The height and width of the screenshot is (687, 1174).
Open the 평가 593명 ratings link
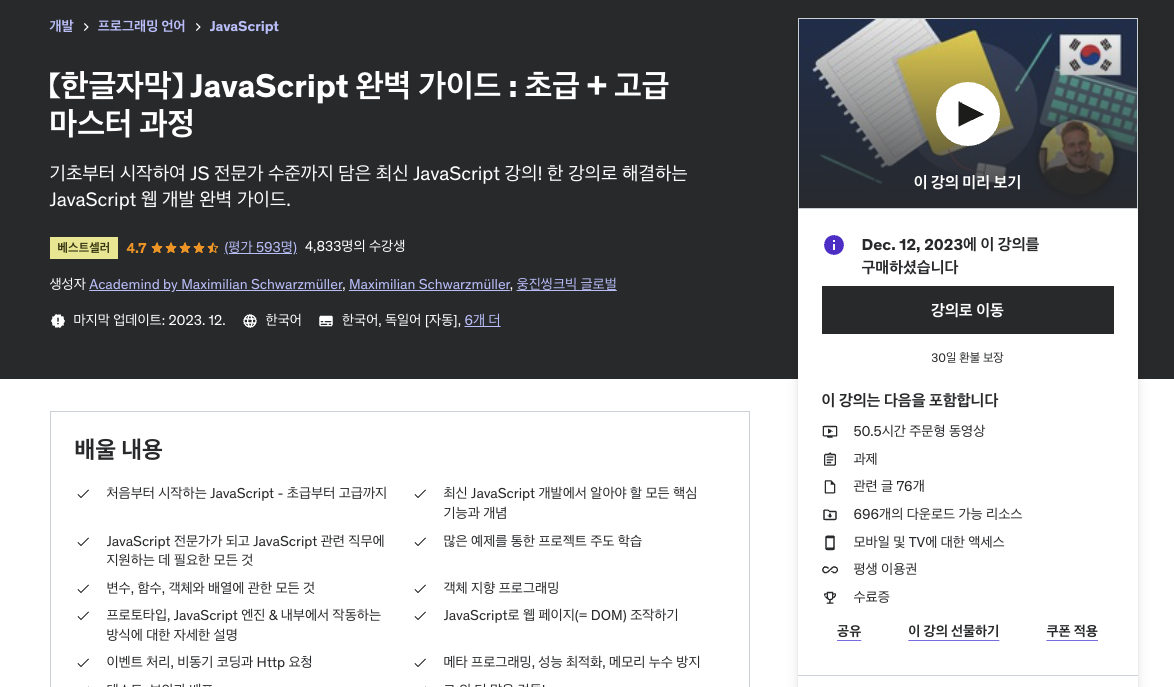click(x=260, y=246)
